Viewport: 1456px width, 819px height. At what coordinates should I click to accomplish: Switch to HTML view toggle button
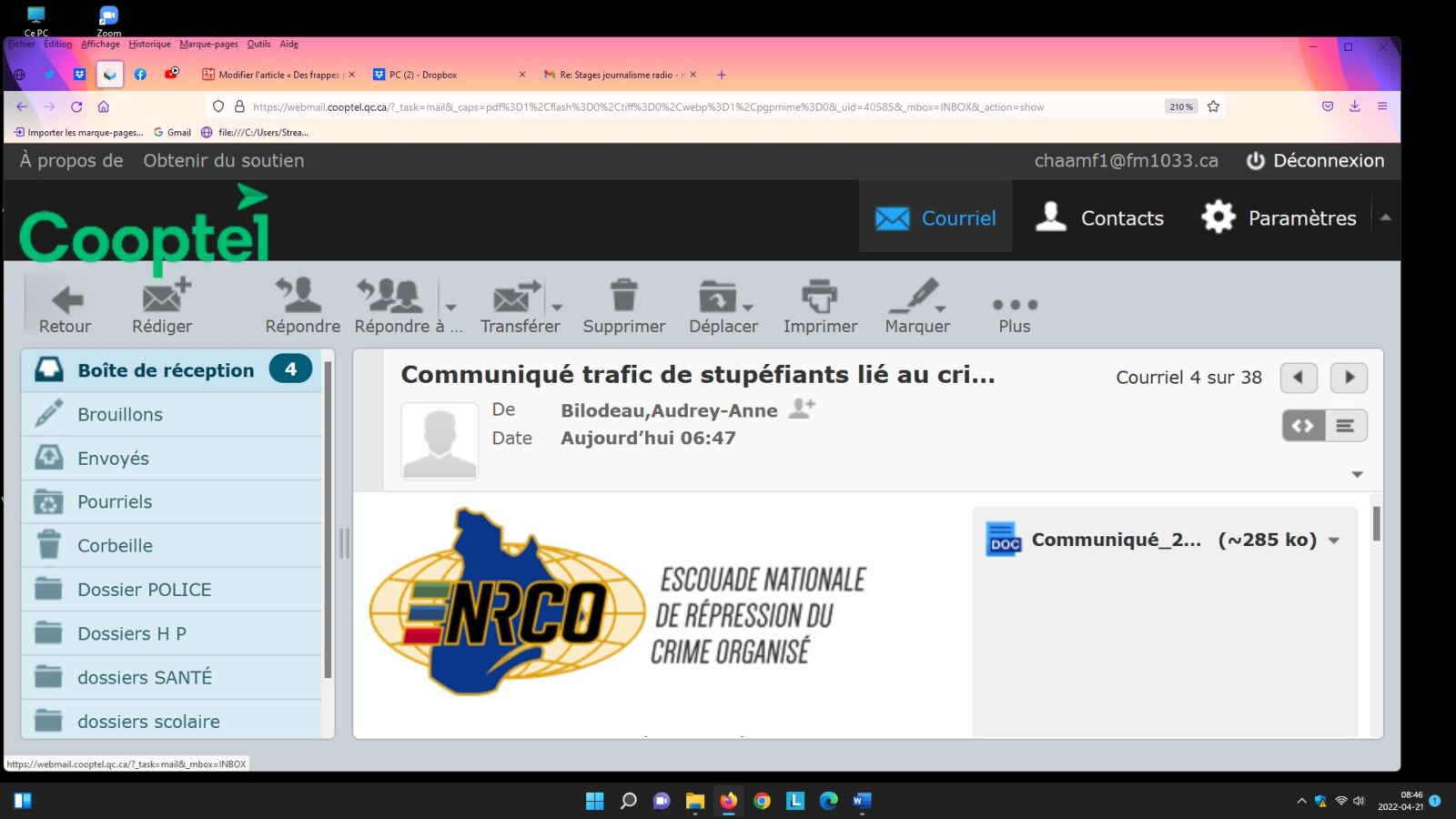pos(1303,426)
